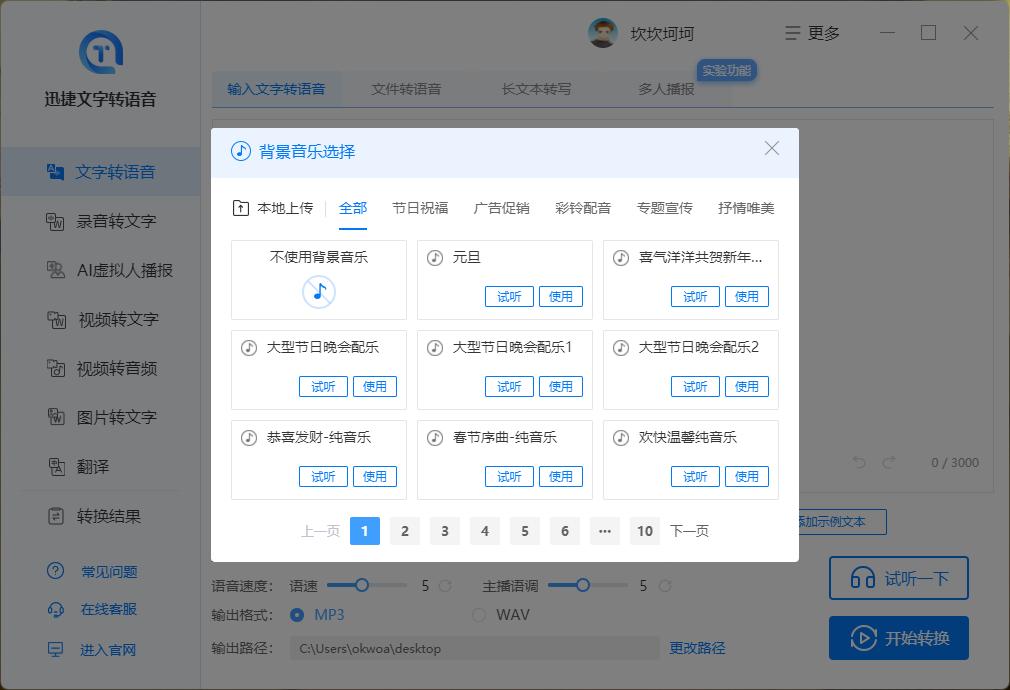Open the 节日祝福 music category
1010x690 pixels.
420,207
